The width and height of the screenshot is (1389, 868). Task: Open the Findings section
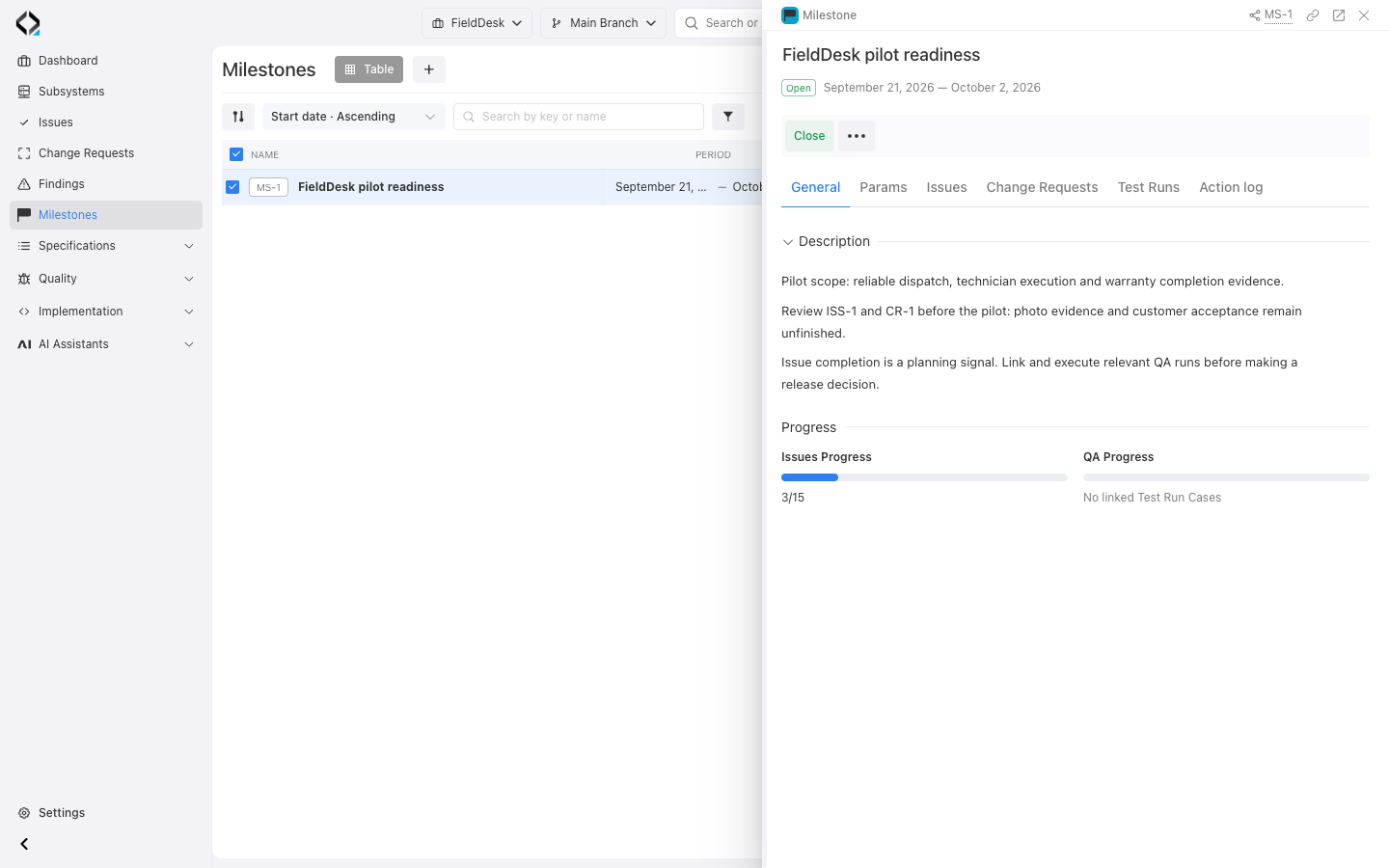tap(106, 184)
